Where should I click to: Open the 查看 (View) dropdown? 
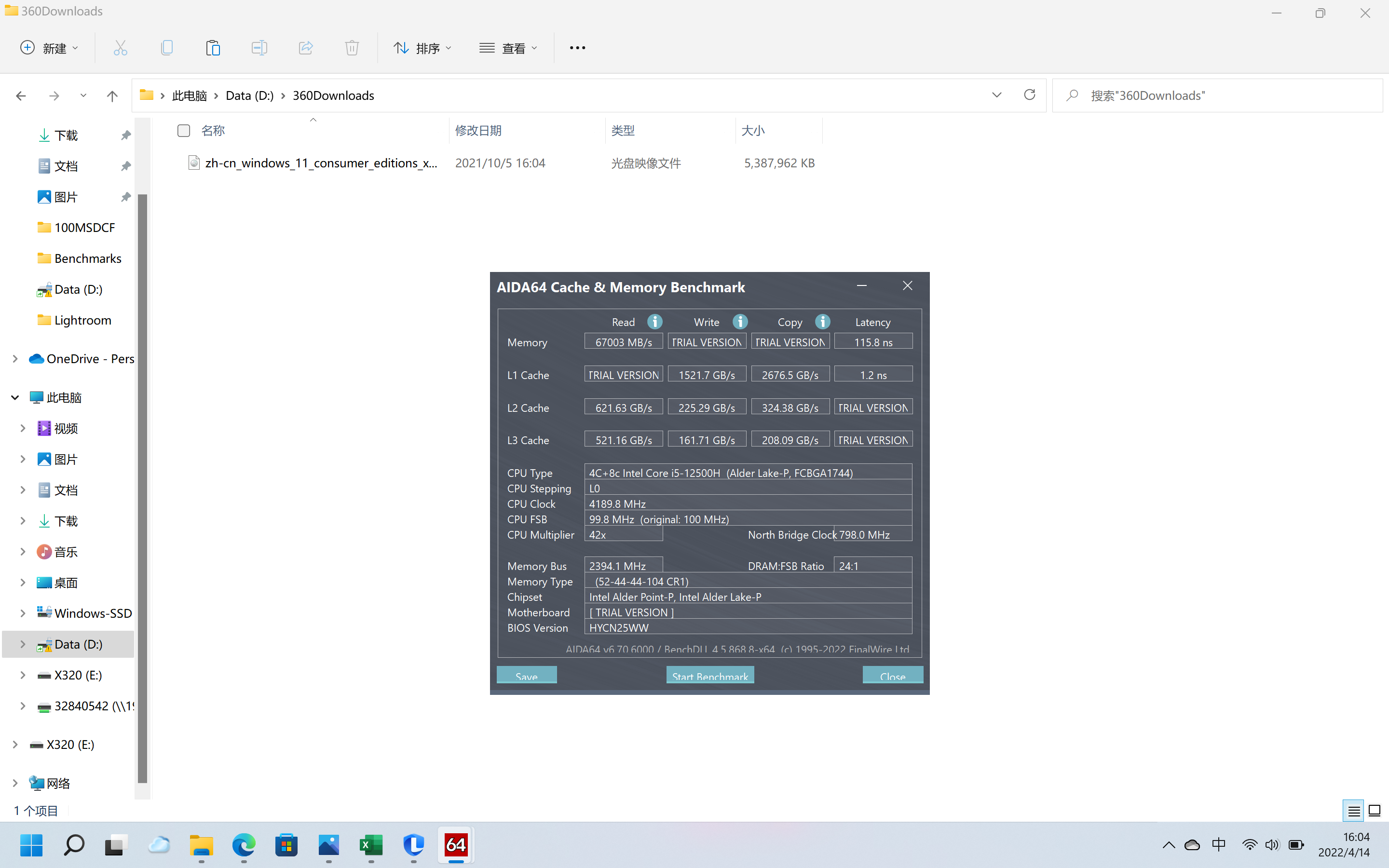[x=508, y=48]
